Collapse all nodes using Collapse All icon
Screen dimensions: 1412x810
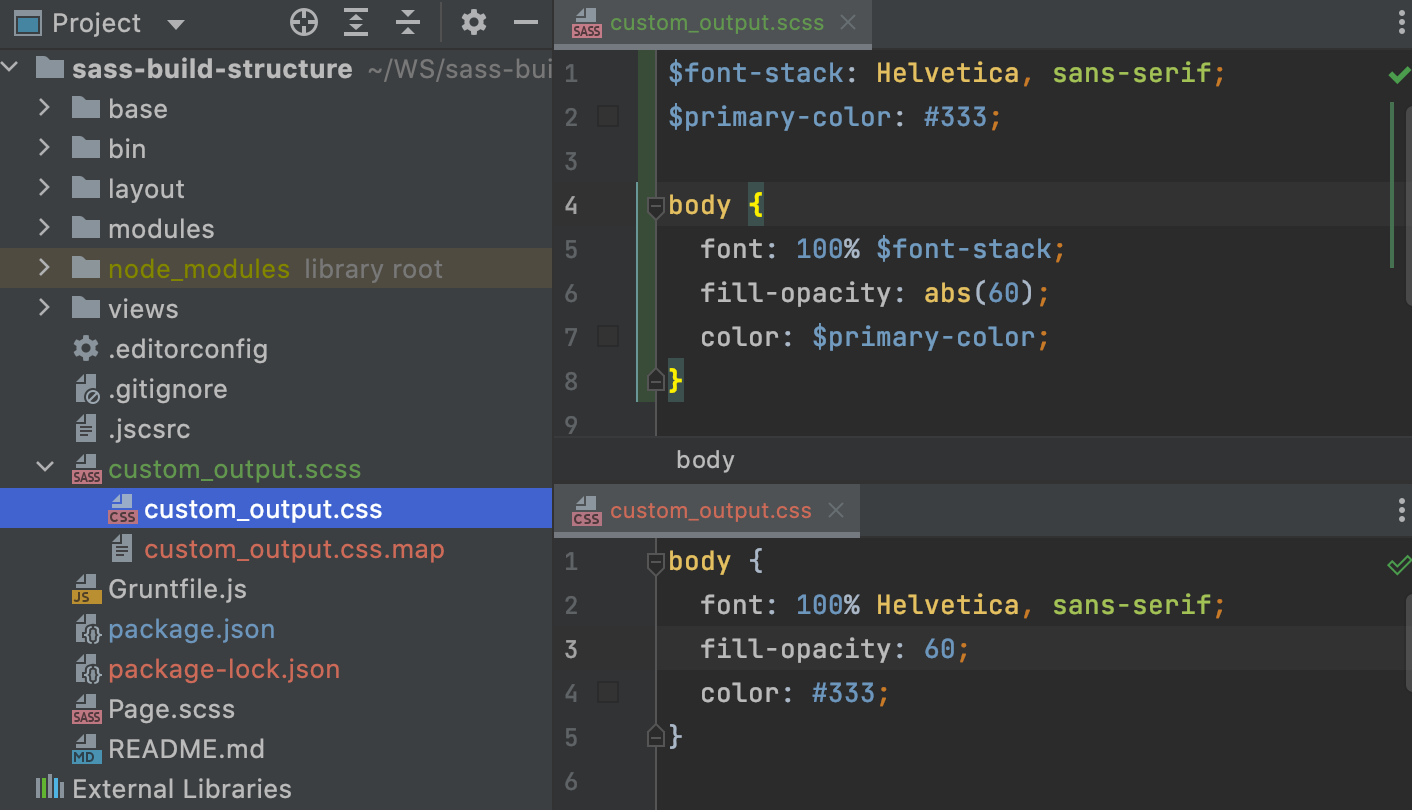coord(408,22)
